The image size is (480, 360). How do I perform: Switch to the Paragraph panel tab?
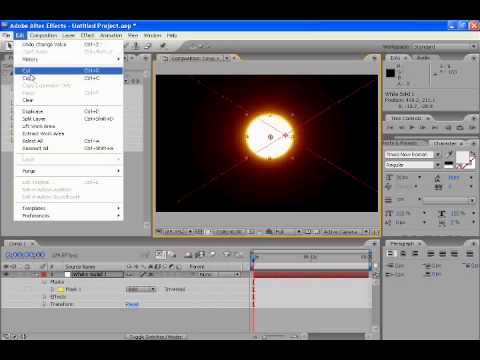[402, 244]
